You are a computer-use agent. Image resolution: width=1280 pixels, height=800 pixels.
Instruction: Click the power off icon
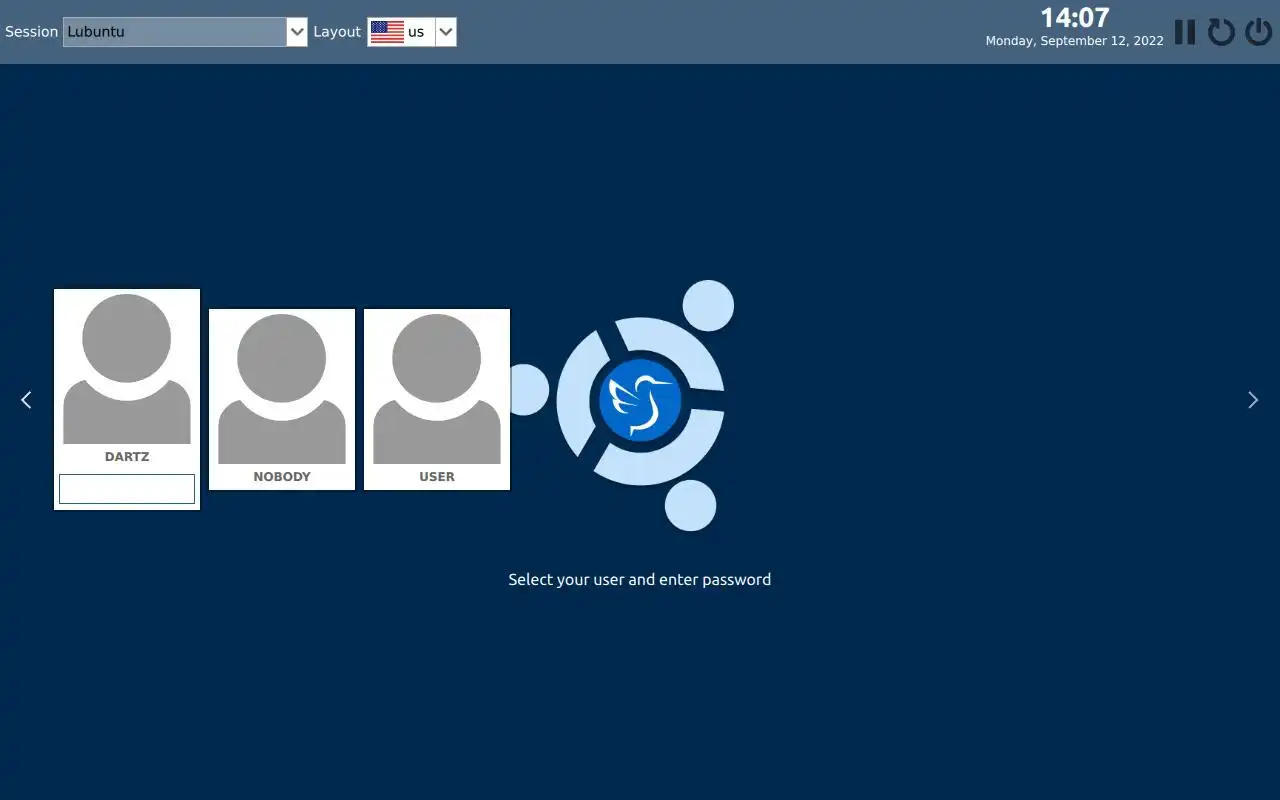(x=1258, y=32)
